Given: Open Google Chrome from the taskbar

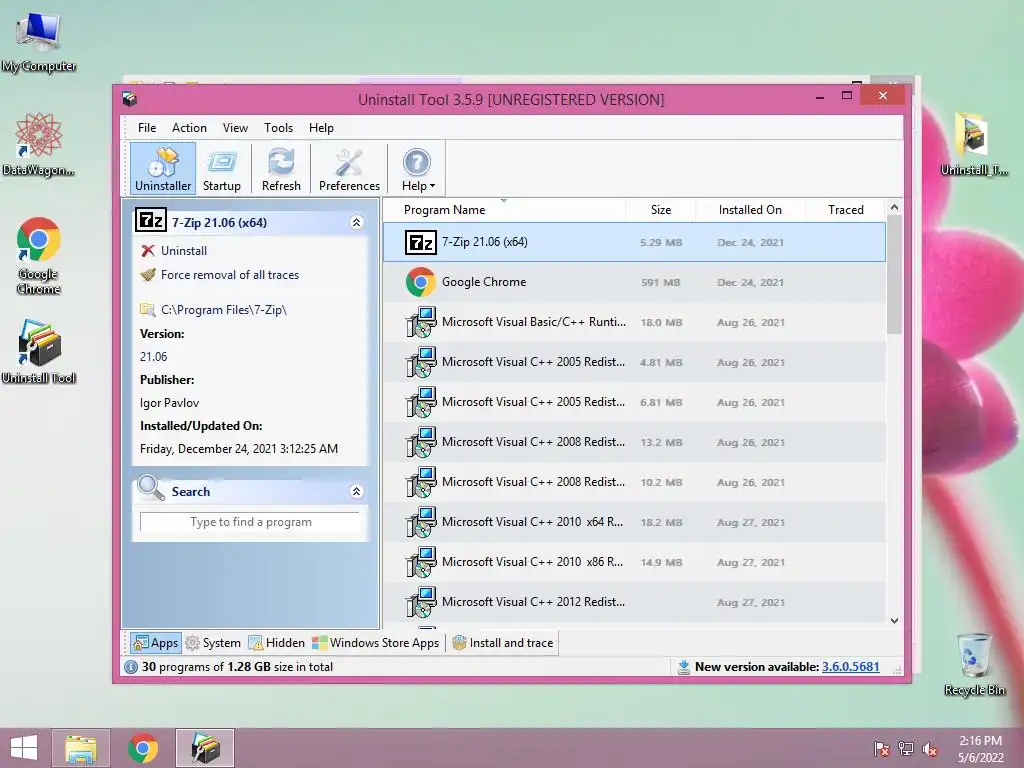Looking at the screenshot, I should pyautogui.click(x=143, y=748).
